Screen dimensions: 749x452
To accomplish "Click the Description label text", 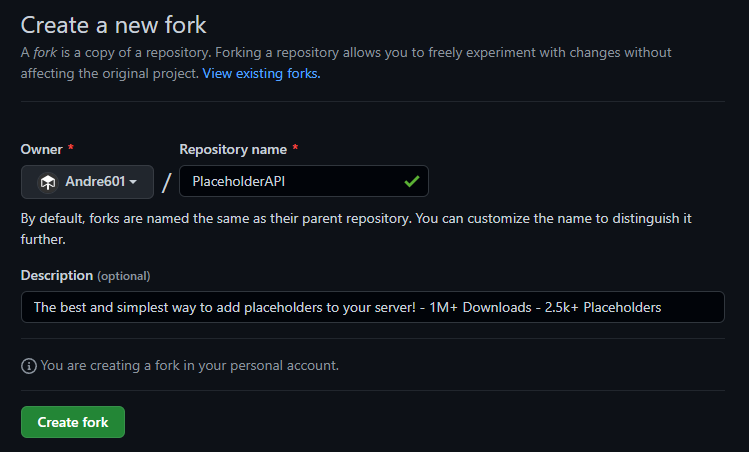I will 56,275.
